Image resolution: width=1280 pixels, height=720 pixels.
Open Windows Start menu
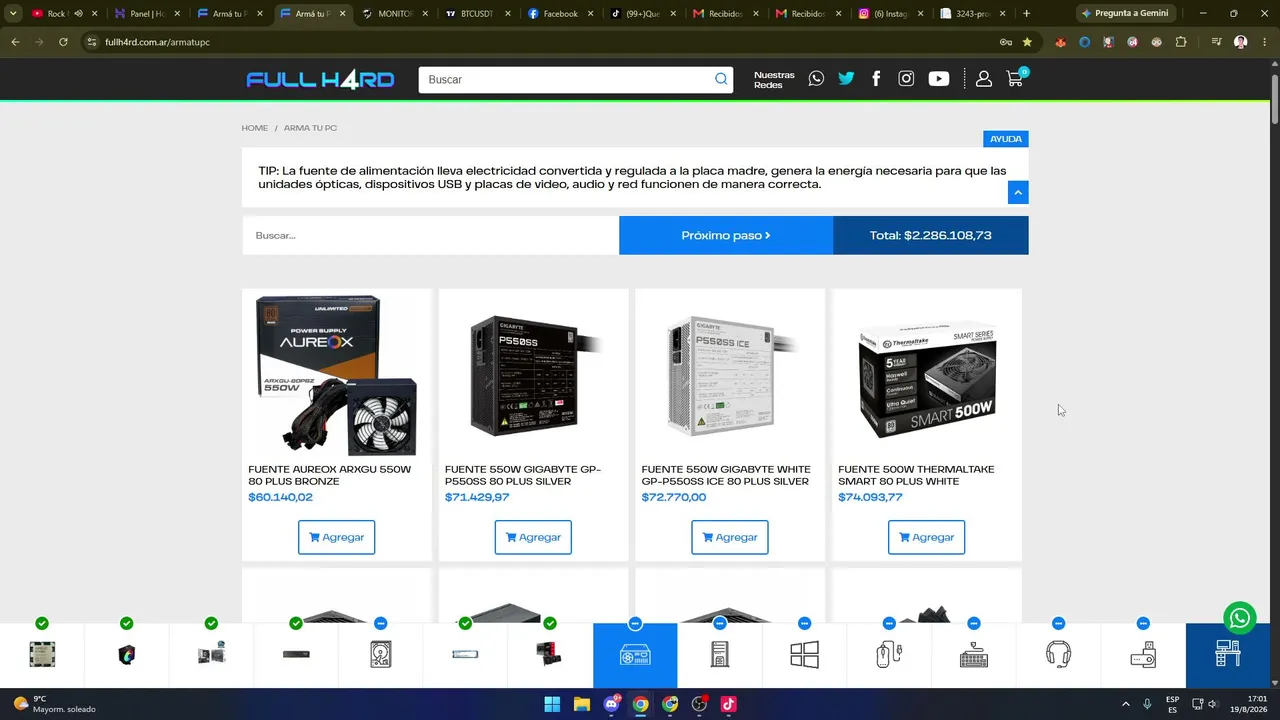point(552,704)
